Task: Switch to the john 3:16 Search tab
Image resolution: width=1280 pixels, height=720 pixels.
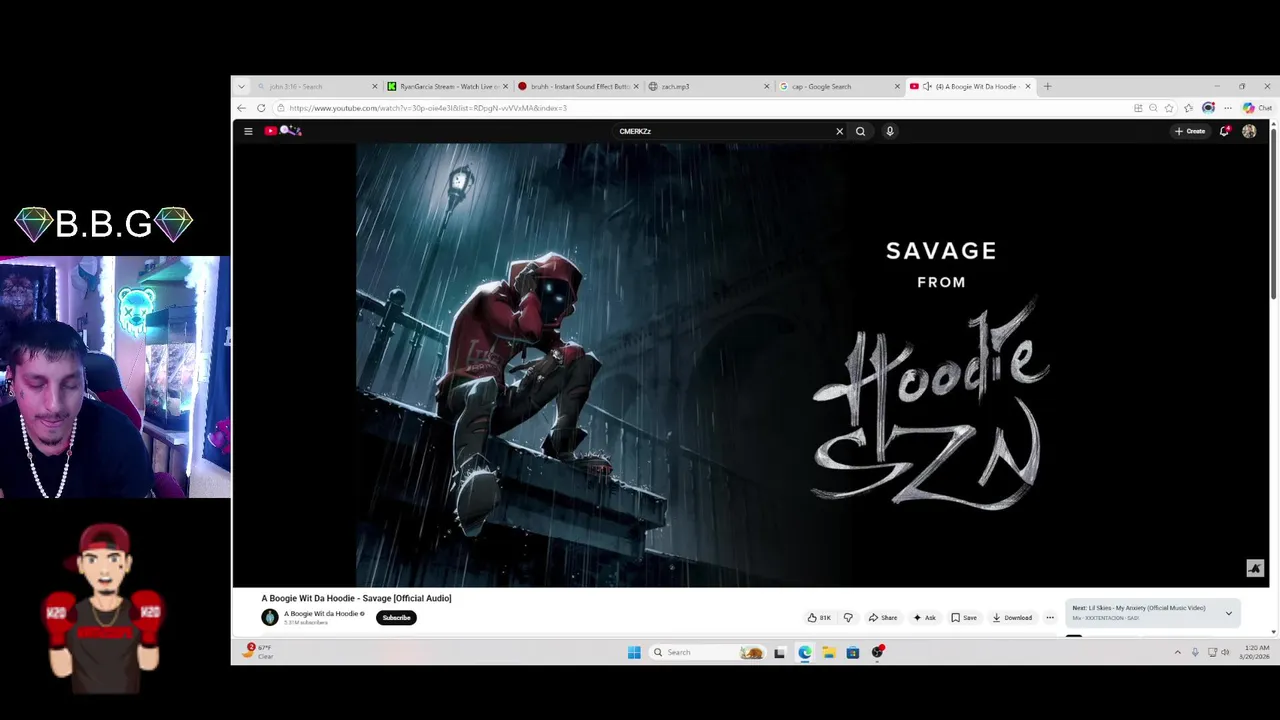Action: tap(316, 86)
